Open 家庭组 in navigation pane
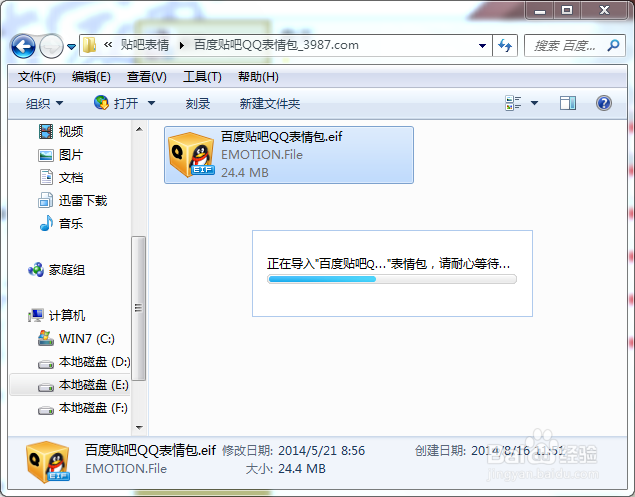 (67, 270)
